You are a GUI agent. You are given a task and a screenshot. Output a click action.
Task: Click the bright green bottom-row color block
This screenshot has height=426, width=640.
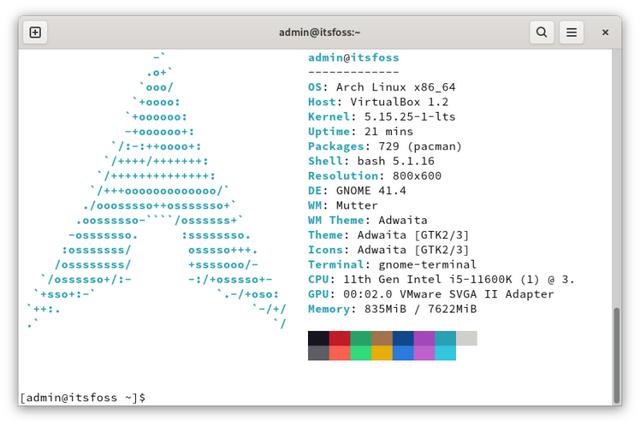click(x=361, y=353)
